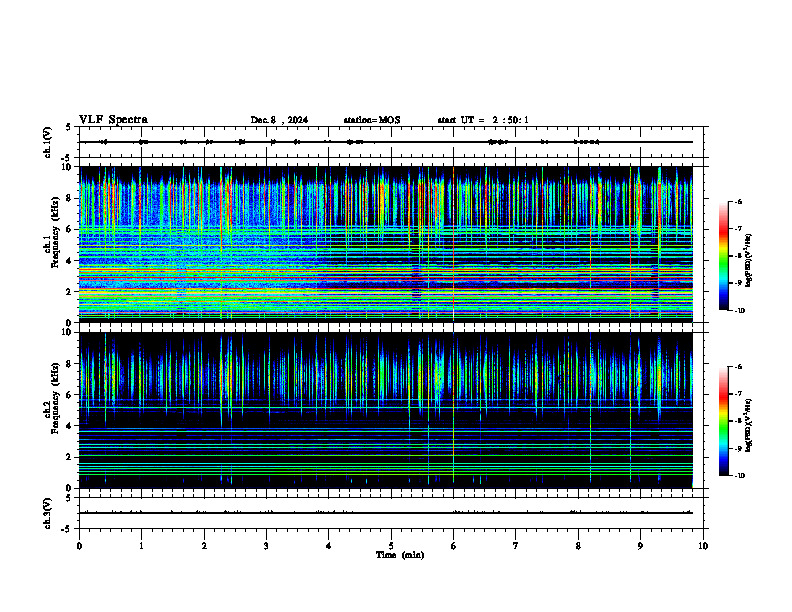792x612 pixels.
Task: Click the 5 tick on the ch.1(V) axis
Action: click(x=69, y=128)
